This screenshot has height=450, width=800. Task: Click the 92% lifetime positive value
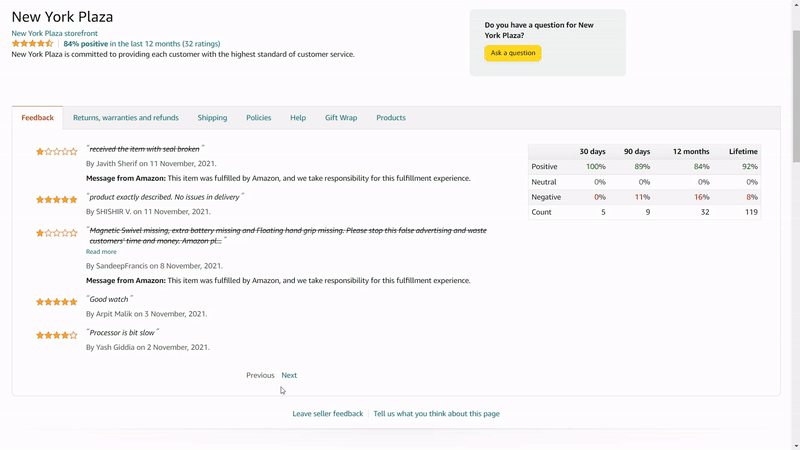[749, 167]
